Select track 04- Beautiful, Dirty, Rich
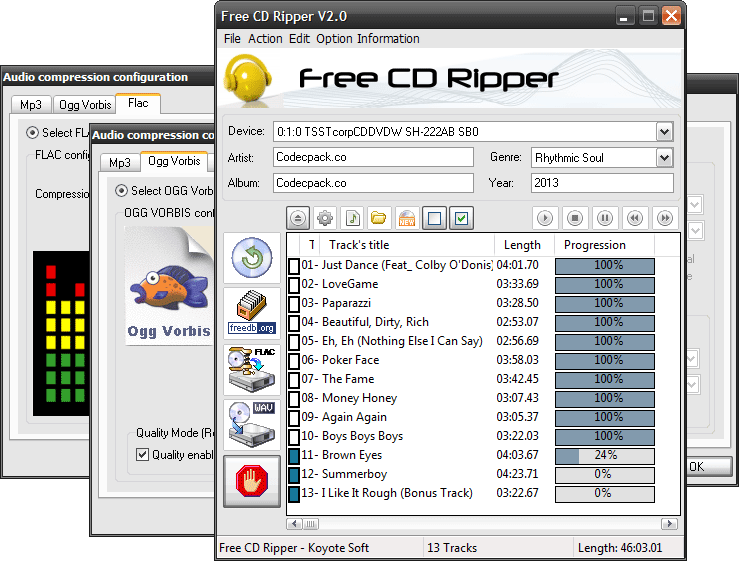This screenshot has height=561, width=739. click(472, 322)
